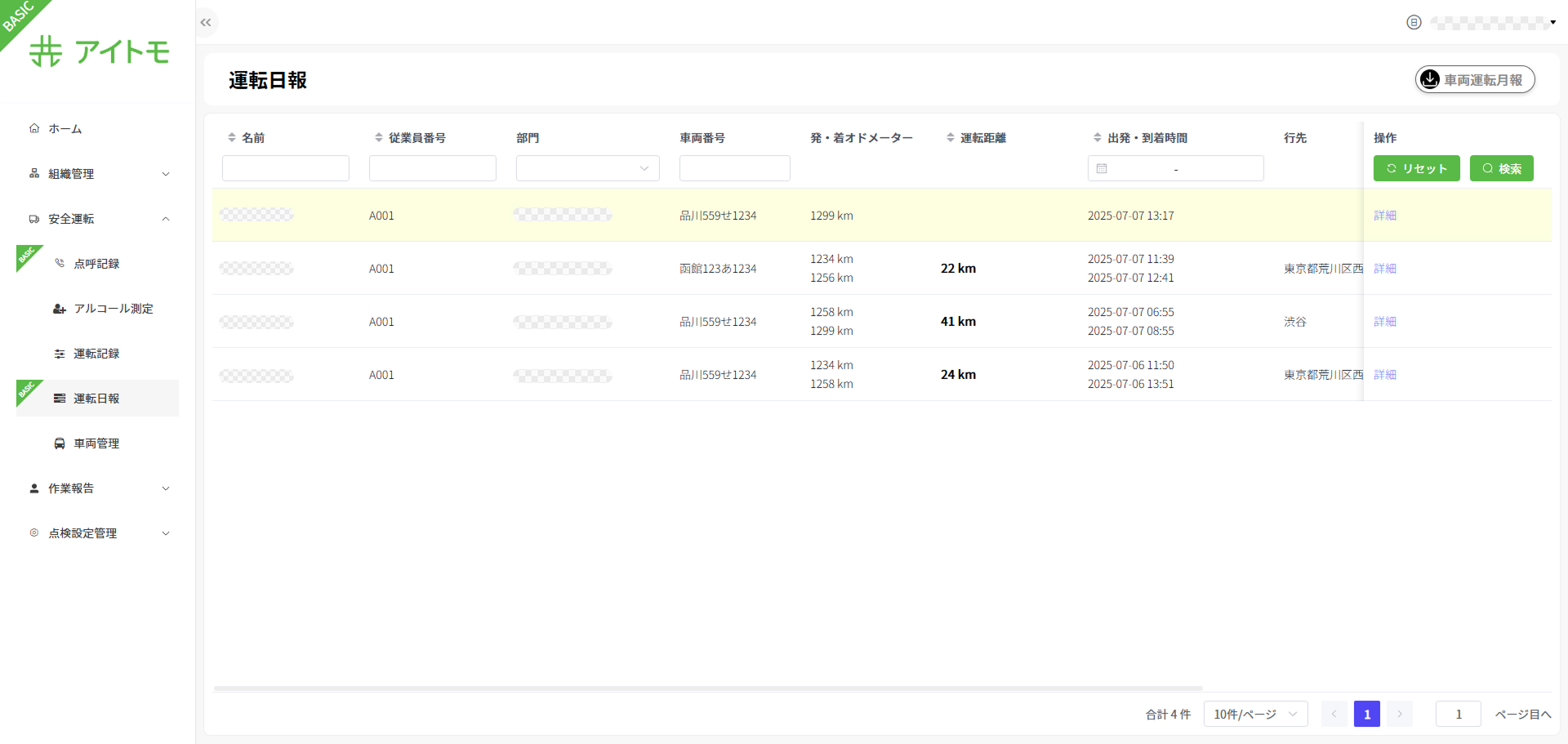Expand the 組織管理 sidebar menu
Screen dimensions: 1568x744
(98, 174)
